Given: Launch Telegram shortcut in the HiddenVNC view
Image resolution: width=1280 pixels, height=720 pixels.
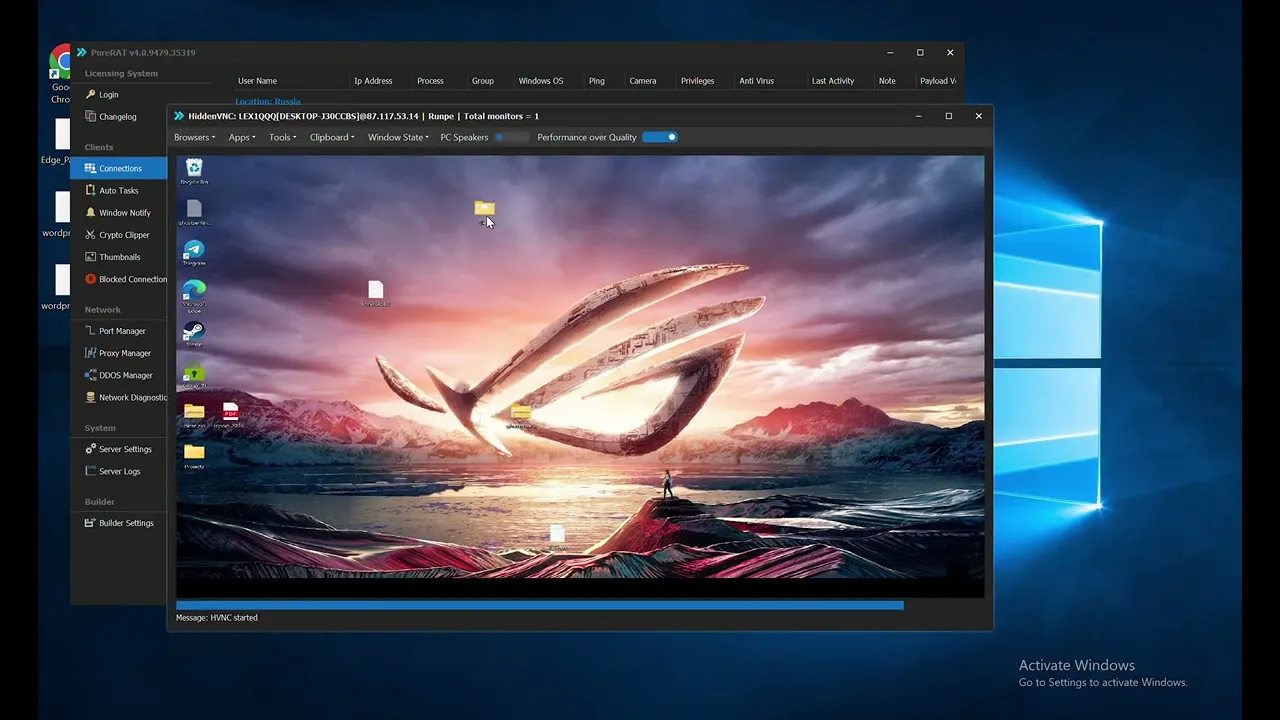Looking at the screenshot, I should pos(194,250).
